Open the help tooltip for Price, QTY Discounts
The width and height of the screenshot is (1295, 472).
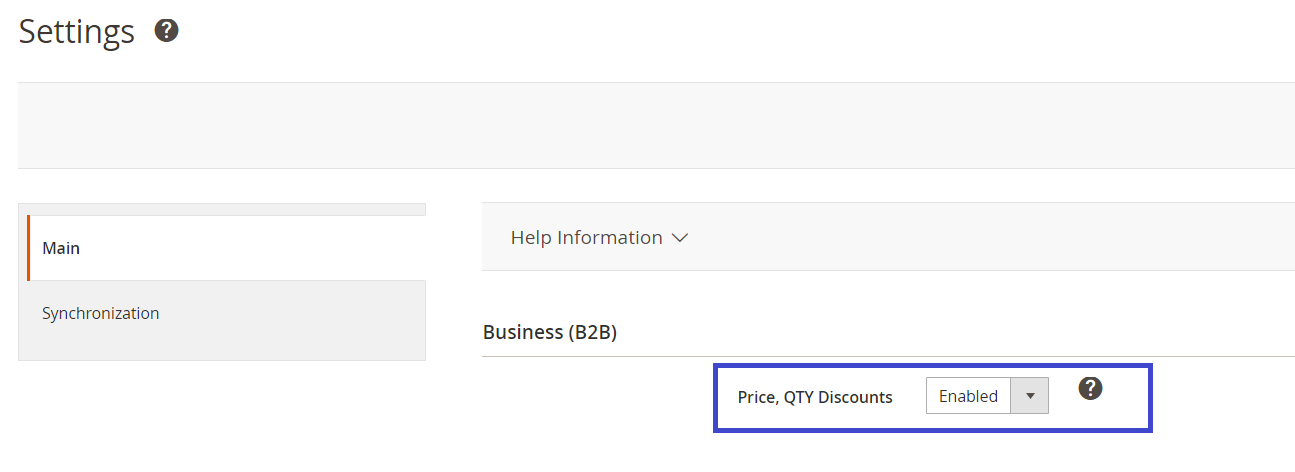click(1090, 388)
